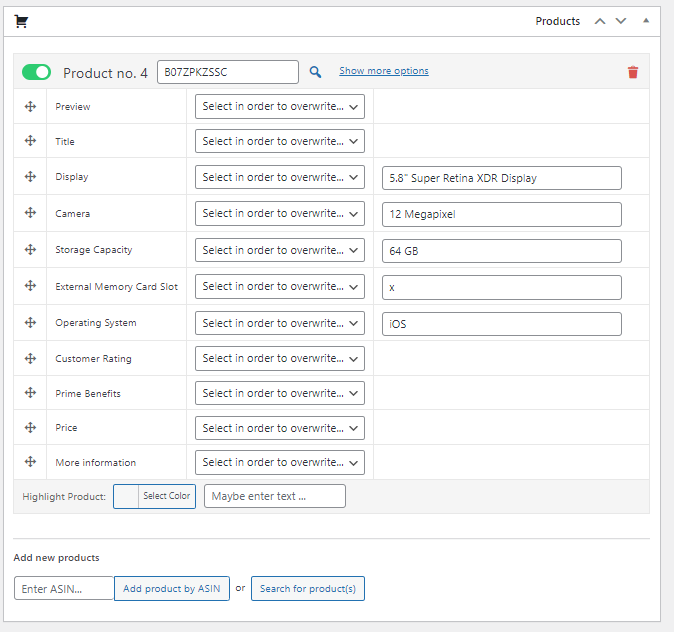Click the ASIN field containing B07ZPKZSSC
Image resolution: width=674 pixels, height=632 pixels.
click(x=228, y=72)
